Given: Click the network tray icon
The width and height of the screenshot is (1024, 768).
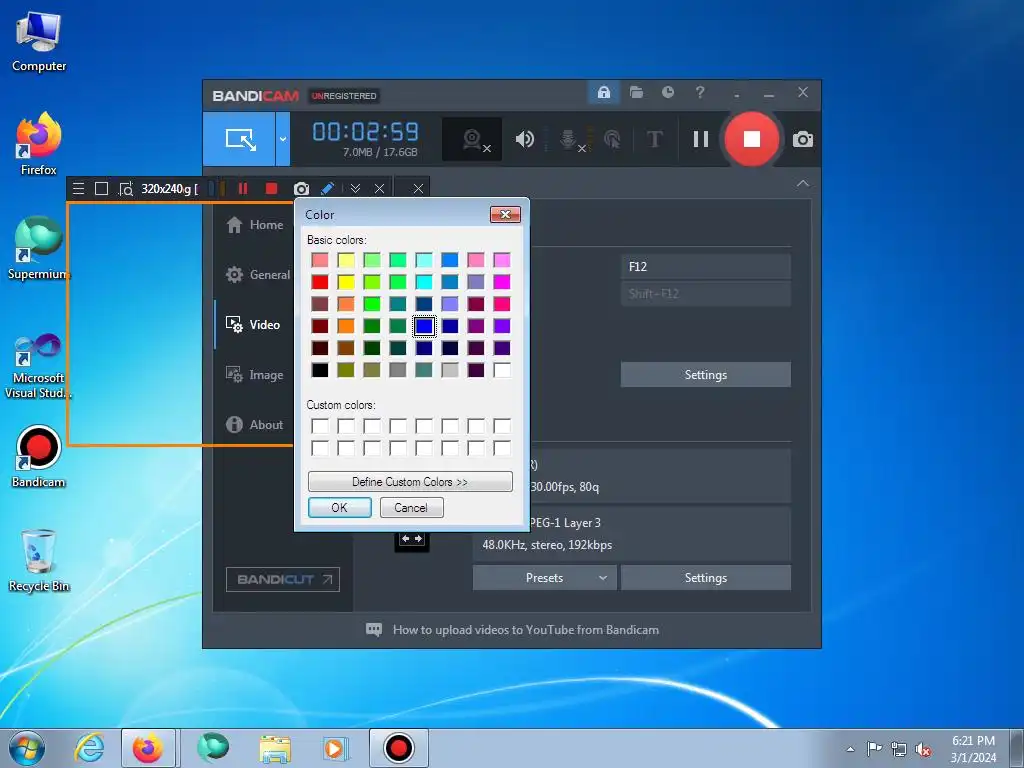Looking at the screenshot, I should click(x=899, y=750).
